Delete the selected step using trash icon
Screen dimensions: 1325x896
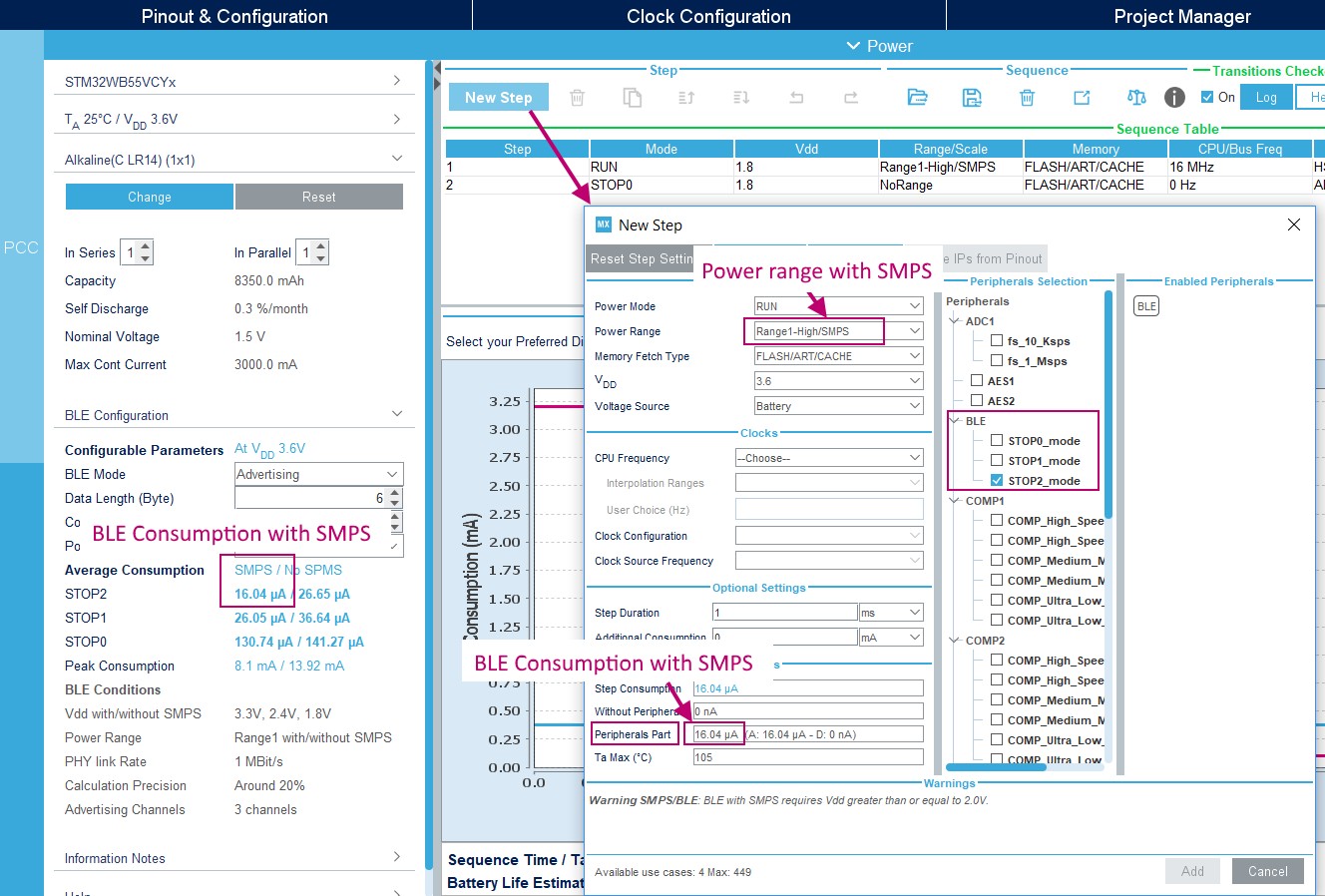coord(577,97)
